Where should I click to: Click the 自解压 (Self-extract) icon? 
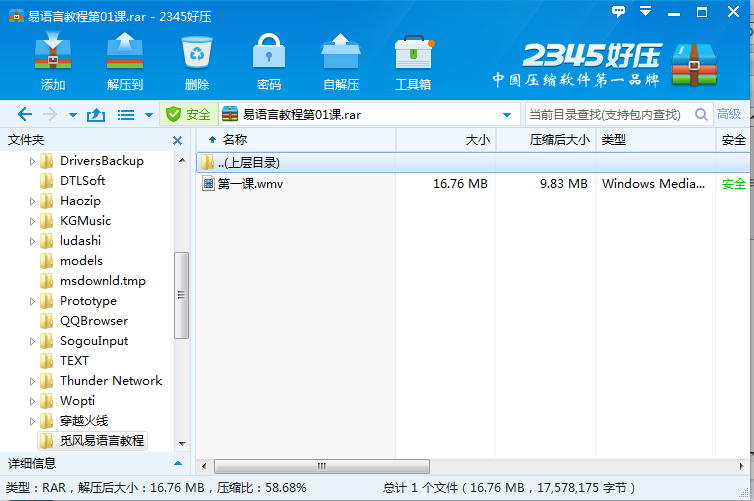pos(341,61)
